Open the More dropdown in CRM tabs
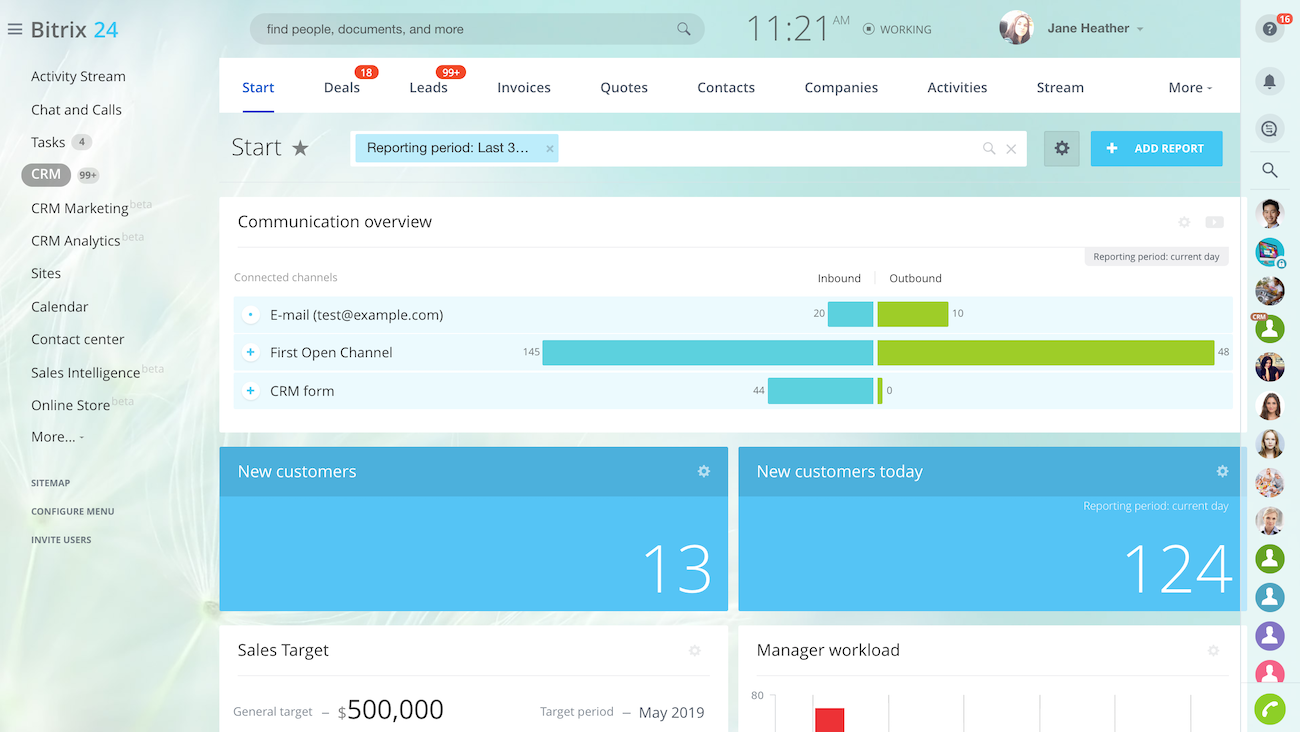 1189,88
